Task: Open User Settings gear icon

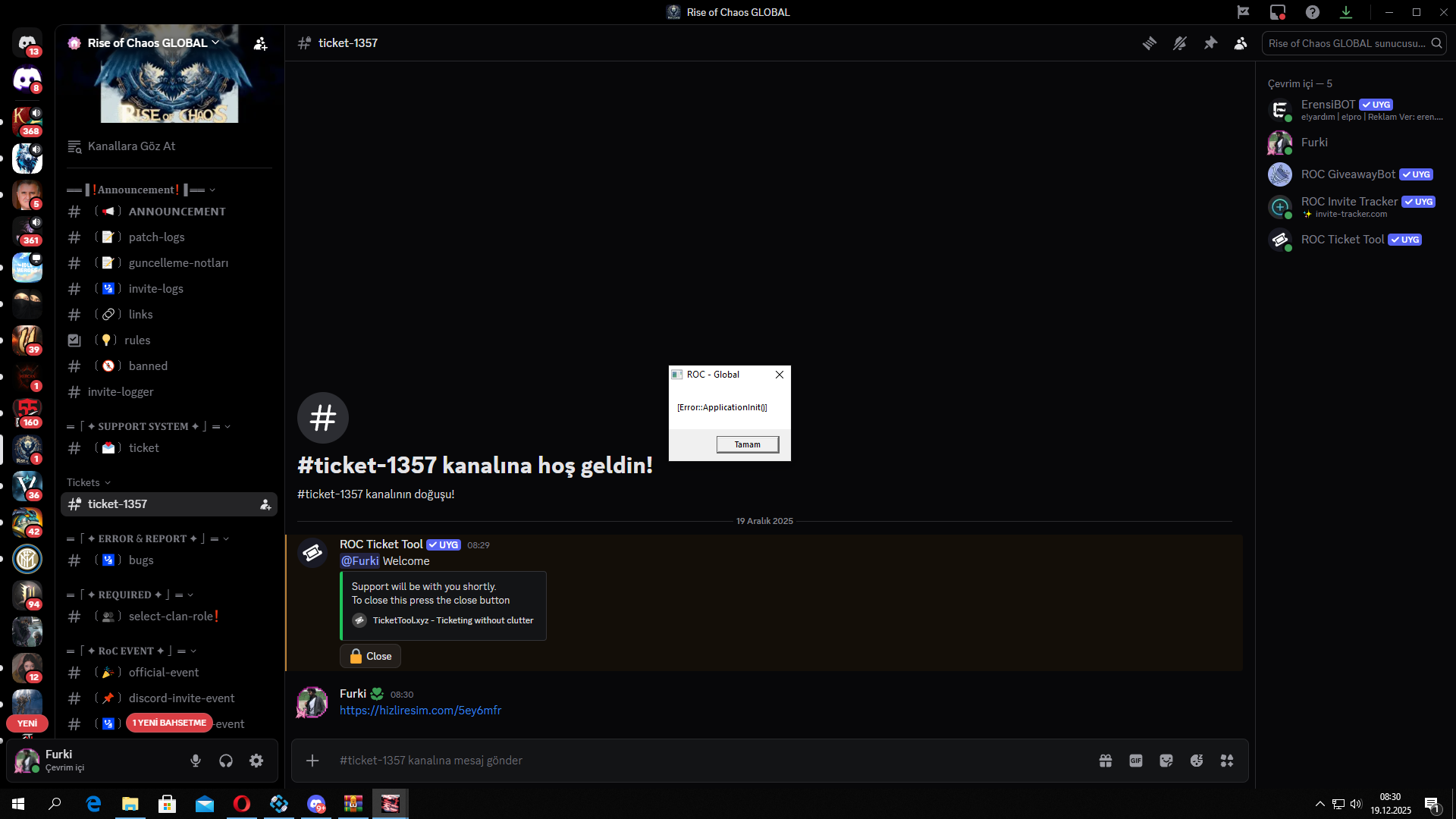Action: coord(256,761)
